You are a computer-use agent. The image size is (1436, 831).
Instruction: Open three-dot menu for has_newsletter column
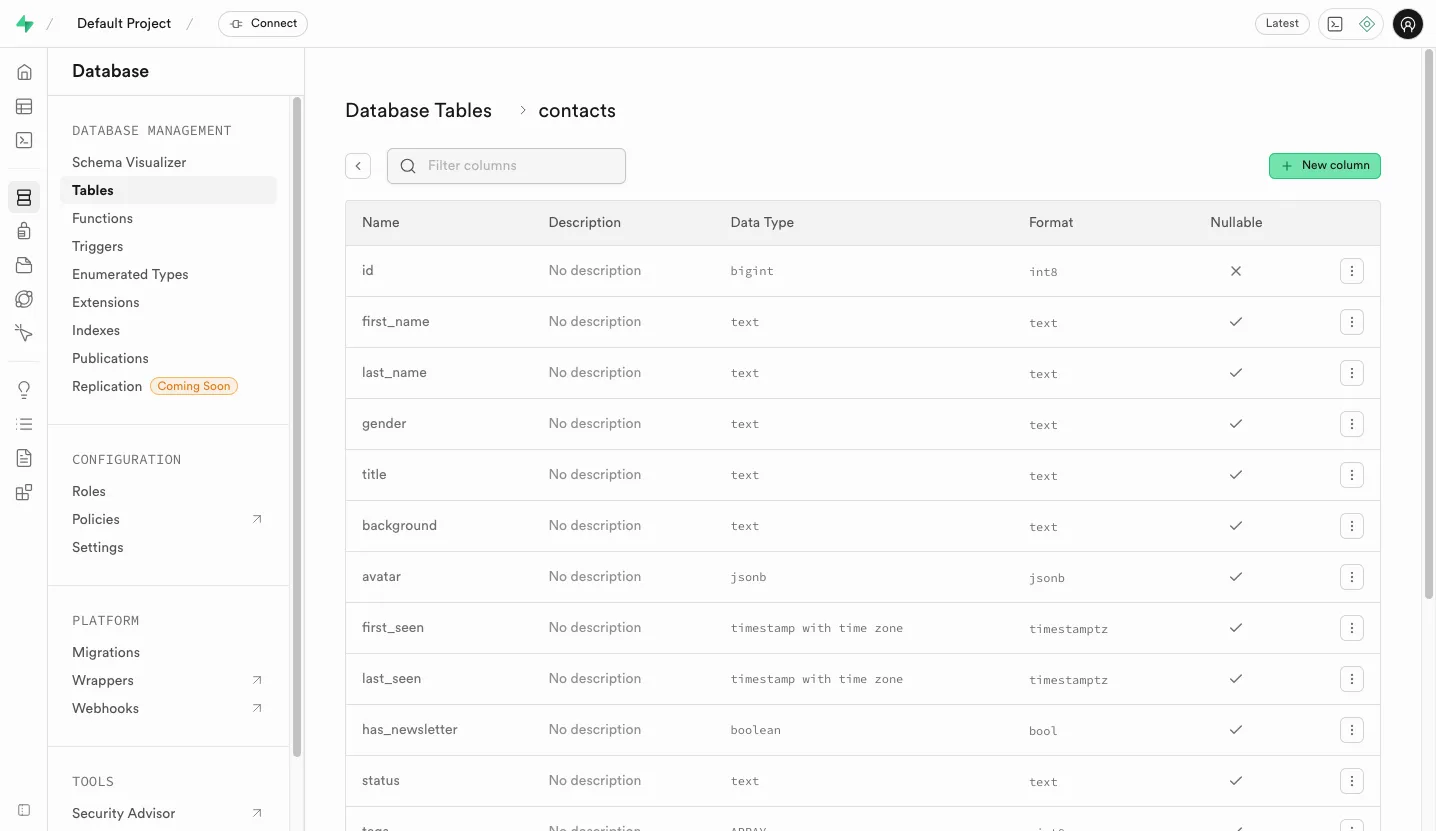(x=1351, y=730)
